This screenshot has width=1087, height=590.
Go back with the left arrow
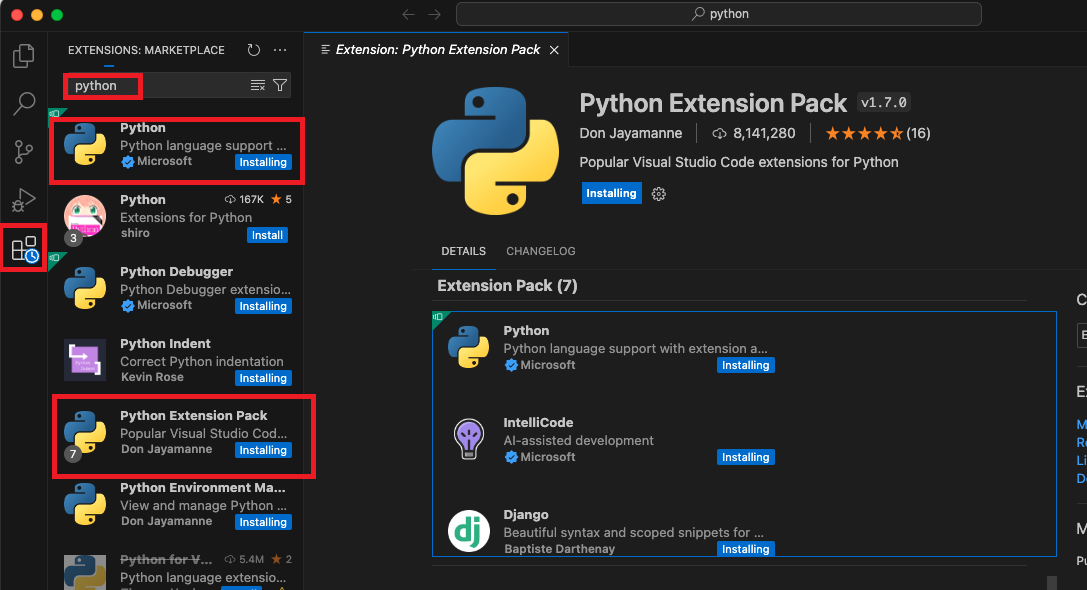pyautogui.click(x=408, y=14)
